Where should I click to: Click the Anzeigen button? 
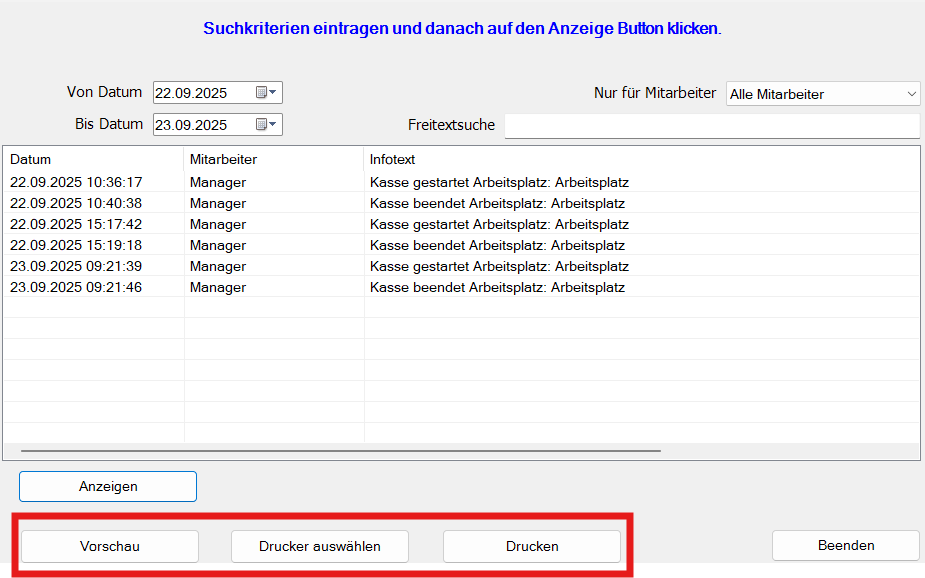(108, 487)
